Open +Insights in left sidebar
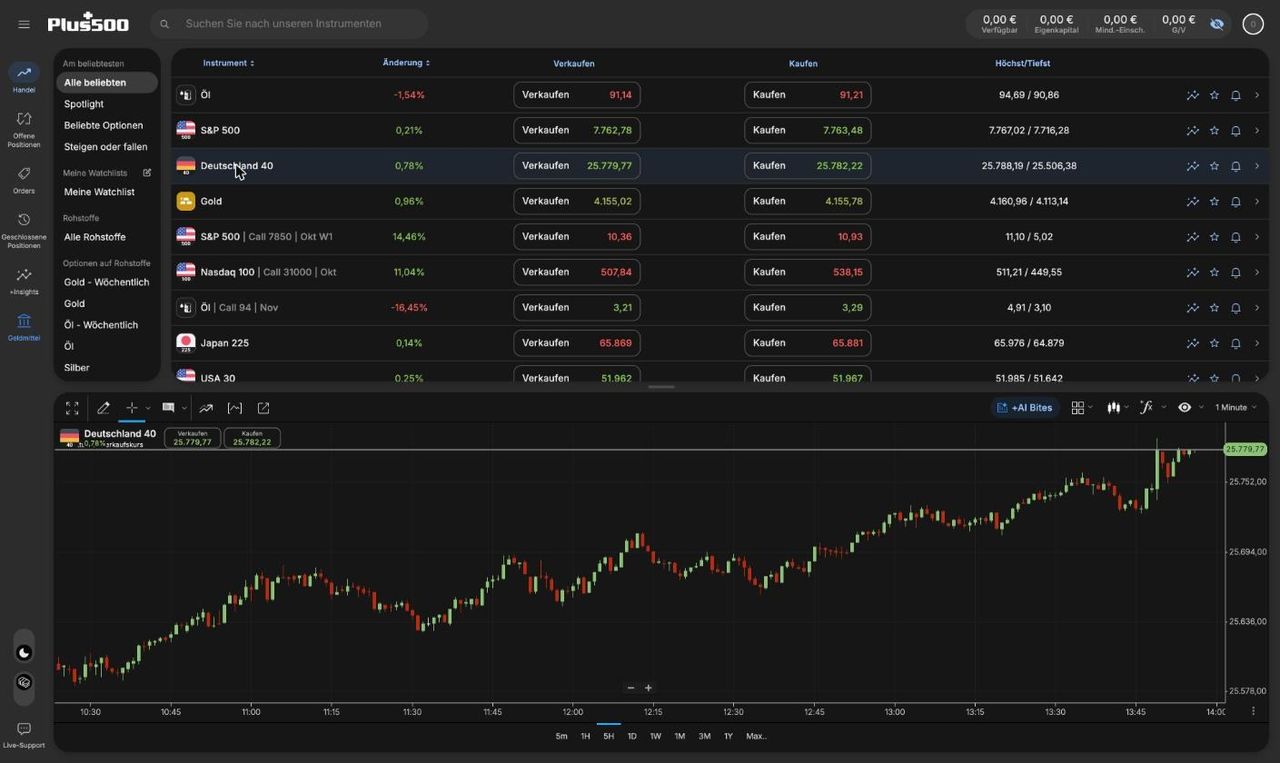This screenshot has width=1280, height=763. (x=24, y=281)
